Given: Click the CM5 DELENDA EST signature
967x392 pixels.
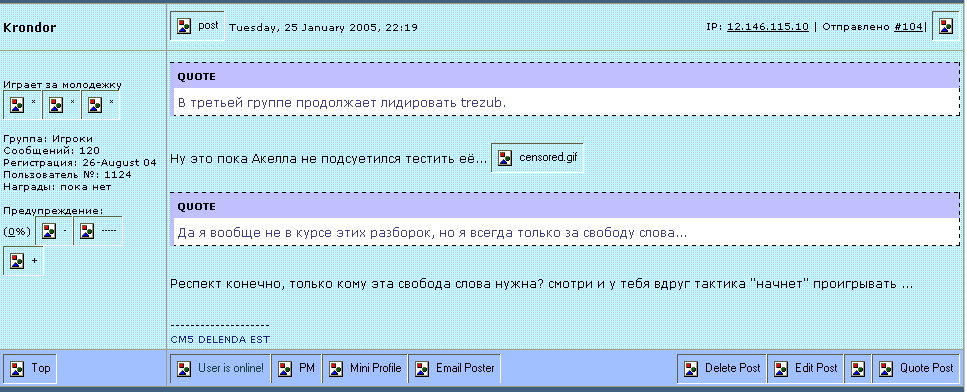Looking at the screenshot, I should click(220, 340).
